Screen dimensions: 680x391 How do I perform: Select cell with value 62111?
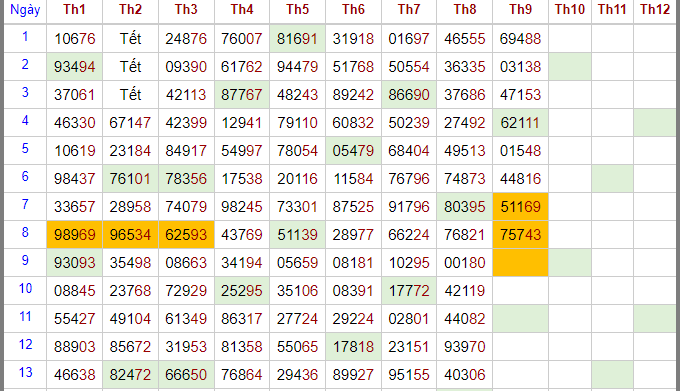click(520, 123)
